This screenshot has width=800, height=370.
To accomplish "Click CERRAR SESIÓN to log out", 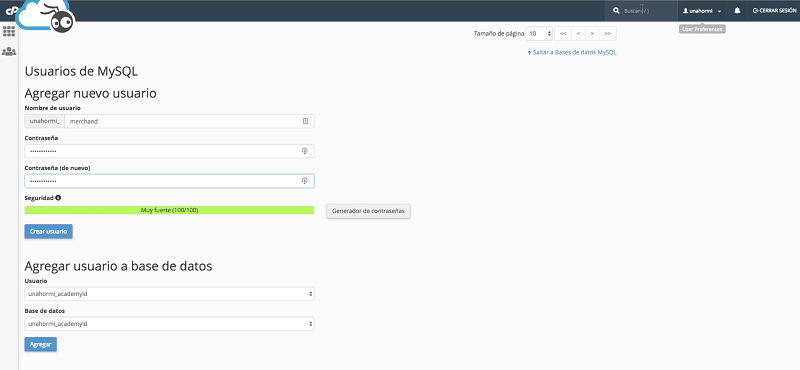I will [x=774, y=10].
